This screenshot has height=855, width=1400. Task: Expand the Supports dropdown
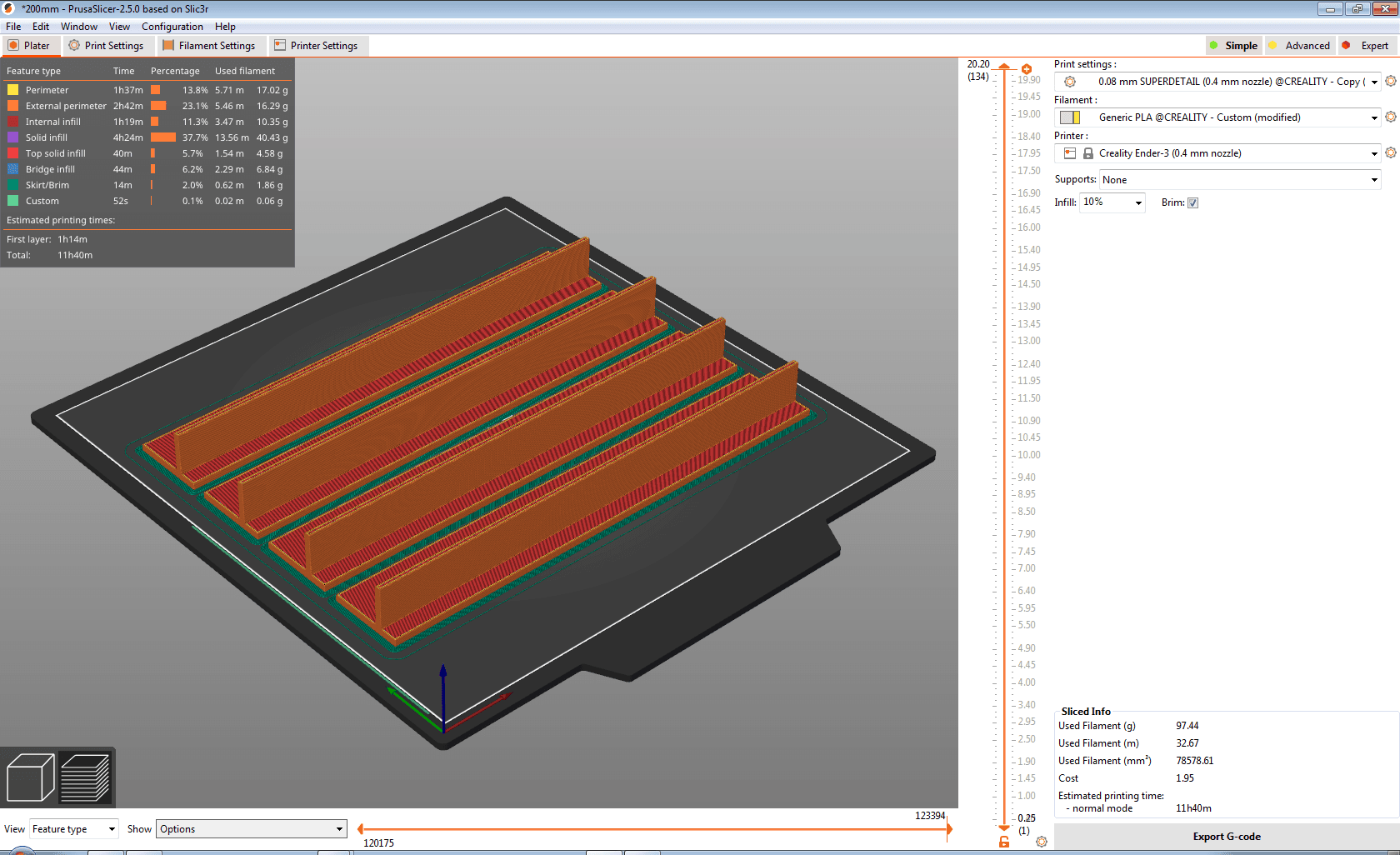[x=1240, y=180]
